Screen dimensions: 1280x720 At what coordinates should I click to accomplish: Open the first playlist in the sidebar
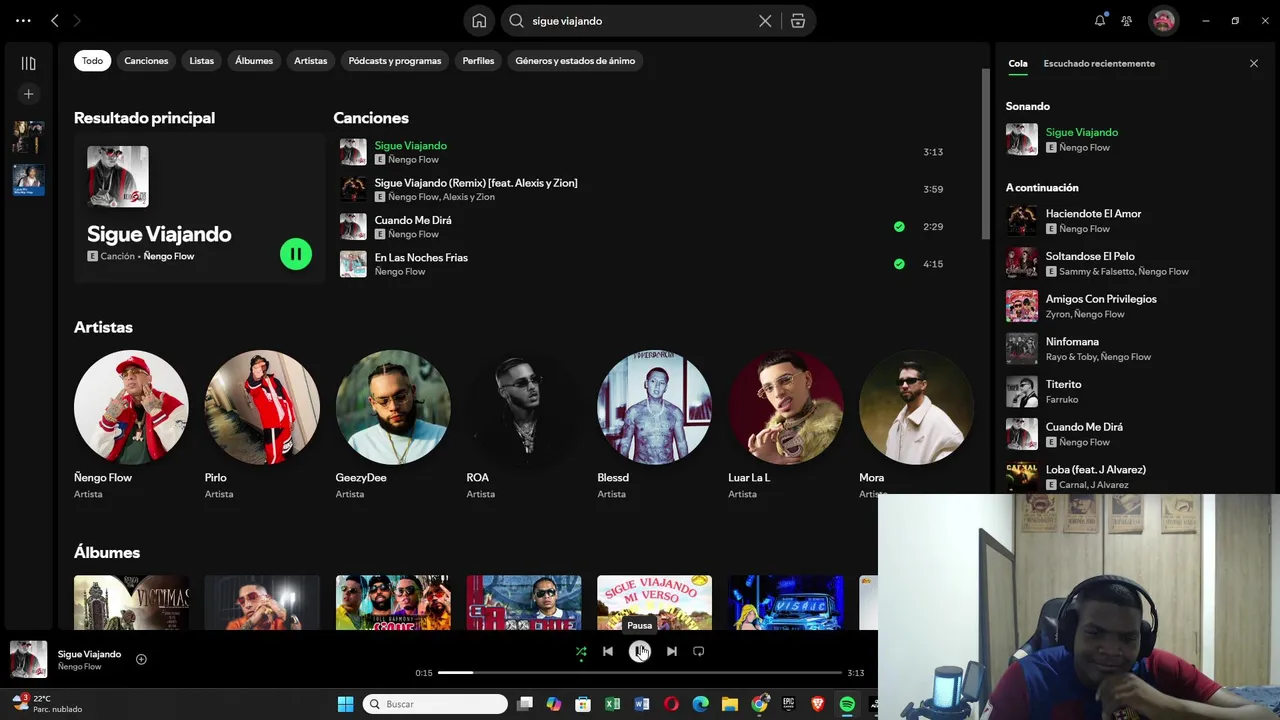[28, 137]
